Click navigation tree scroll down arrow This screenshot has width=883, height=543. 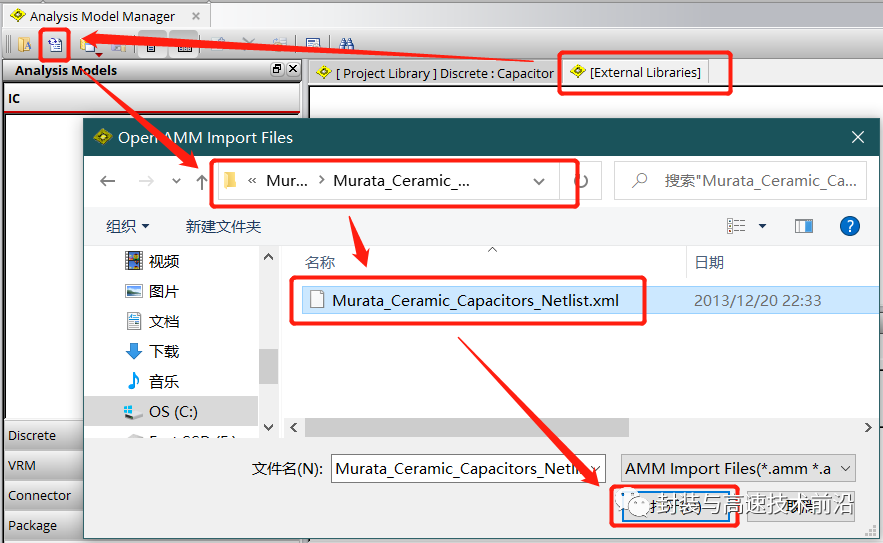click(269, 428)
